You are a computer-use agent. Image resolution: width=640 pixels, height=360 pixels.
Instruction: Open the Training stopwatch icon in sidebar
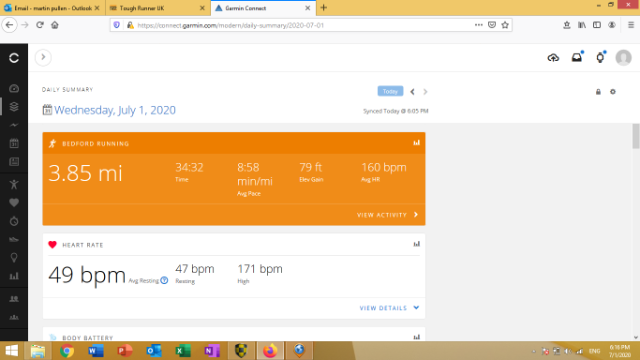[x=14, y=221]
